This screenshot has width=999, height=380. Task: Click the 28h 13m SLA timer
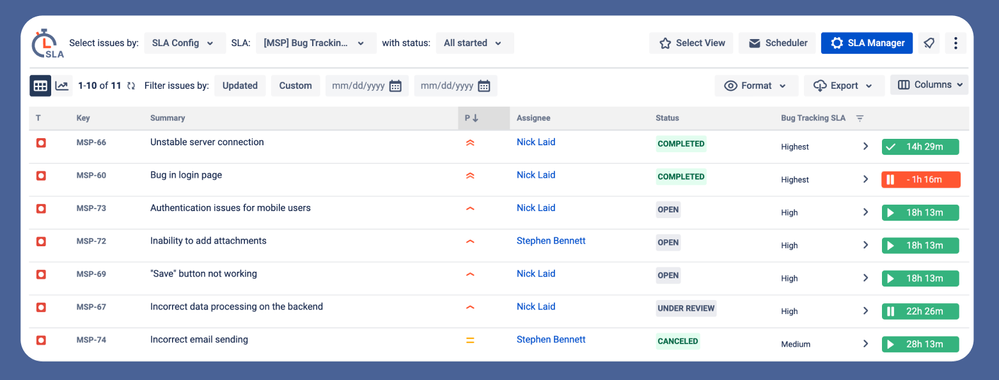pos(921,344)
